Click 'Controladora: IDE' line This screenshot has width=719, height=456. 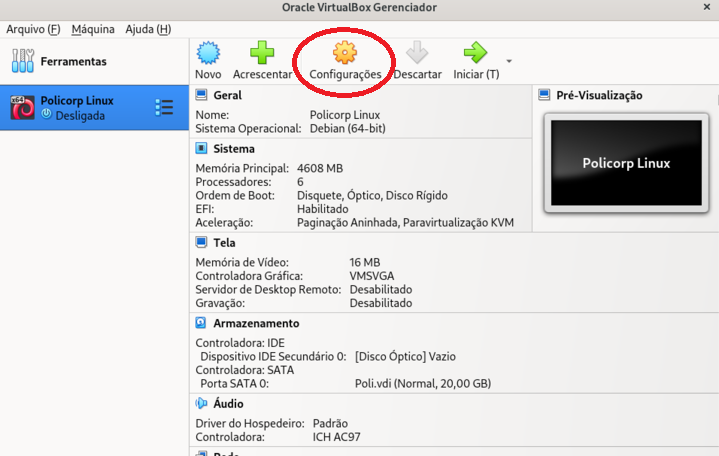click(240, 343)
